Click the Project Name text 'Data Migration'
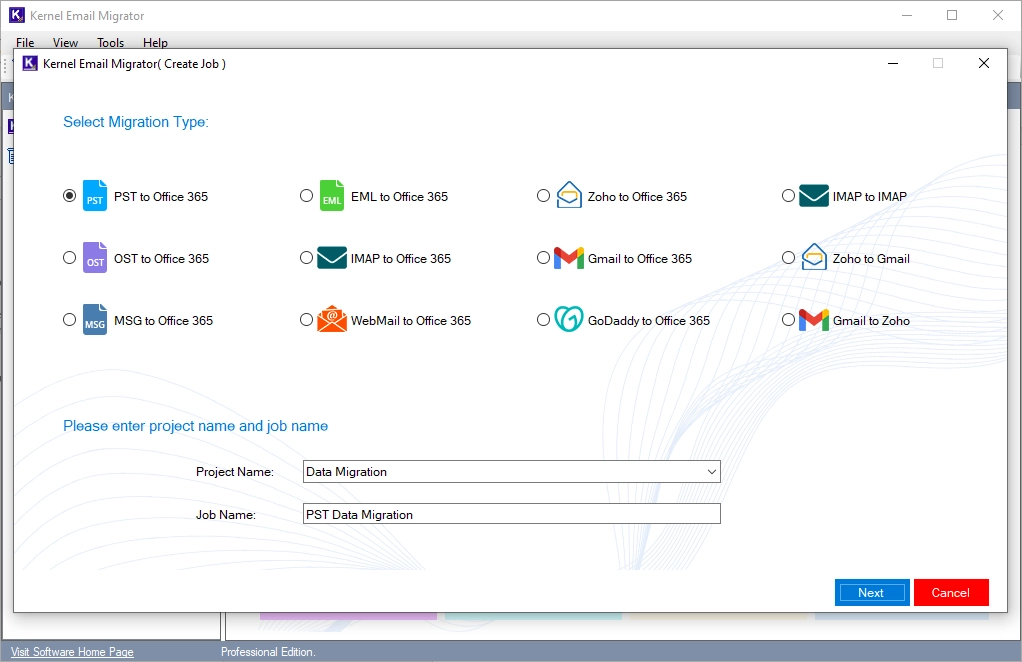The width and height of the screenshot is (1022, 662). pyautogui.click(x=346, y=472)
